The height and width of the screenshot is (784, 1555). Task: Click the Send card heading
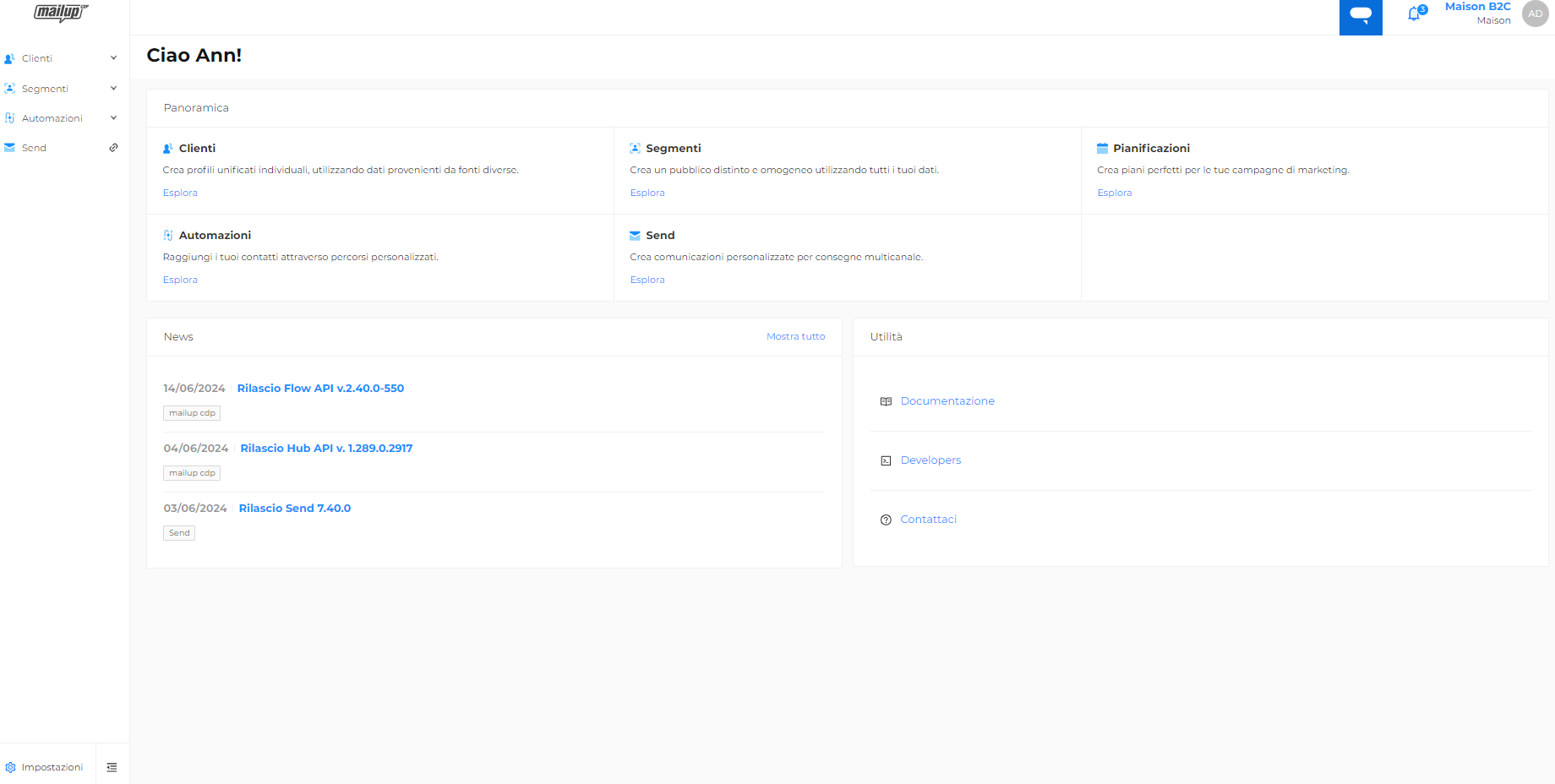[x=660, y=236]
